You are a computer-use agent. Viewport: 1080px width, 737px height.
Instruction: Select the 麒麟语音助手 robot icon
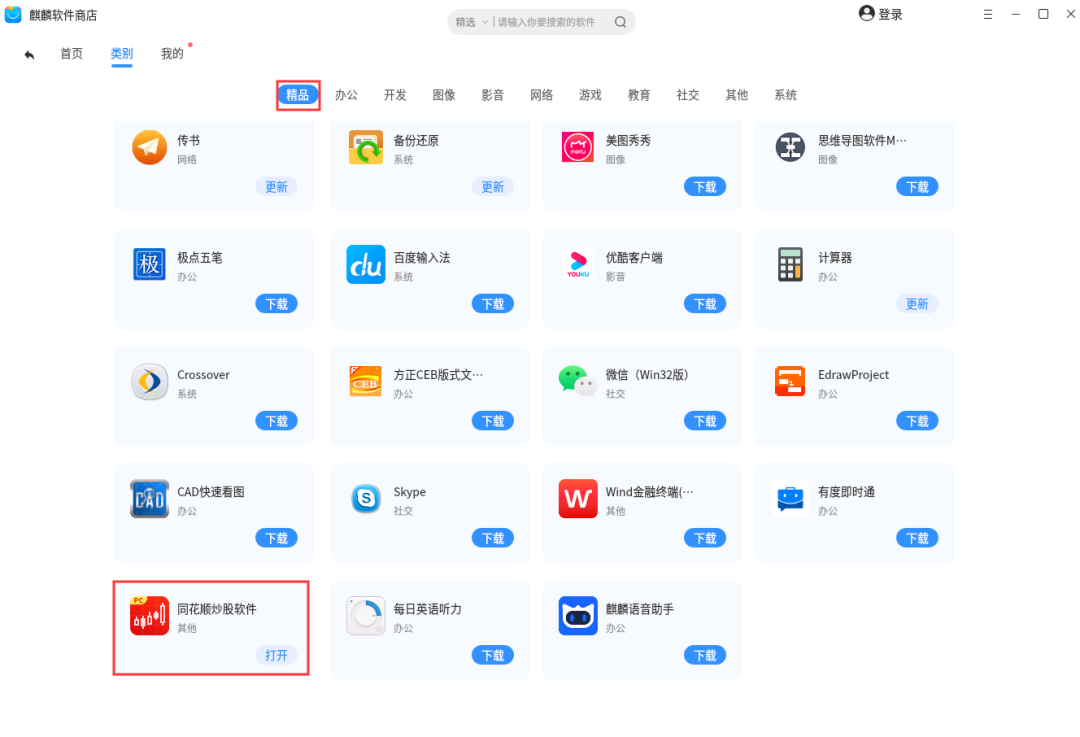pyautogui.click(x=578, y=616)
